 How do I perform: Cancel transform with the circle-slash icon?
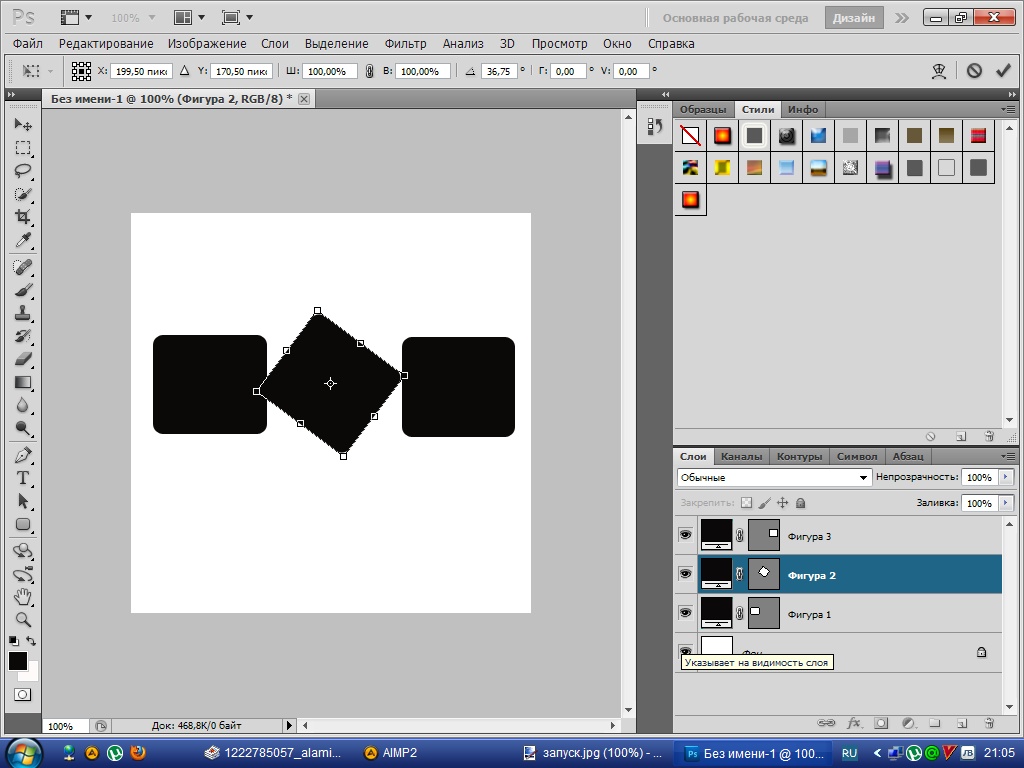pyautogui.click(x=974, y=71)
